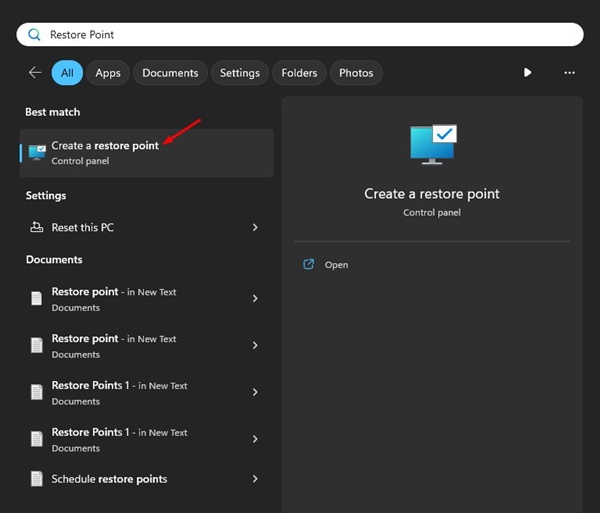Expand the Reset this PC chevron
This screenshot has height=513, width=600.
[x=255, y=228]
